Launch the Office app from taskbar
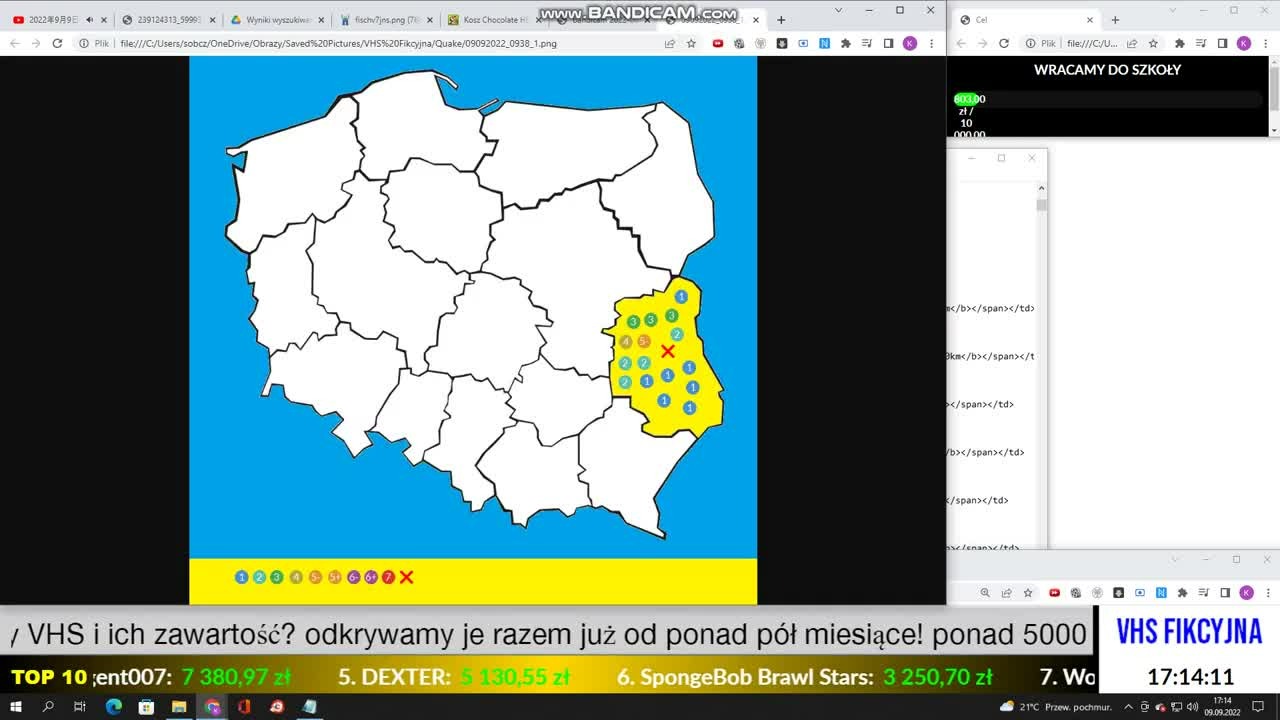The width and height of the screenshot is (1280, 720). pyautogui.click(x=244, y=707)
